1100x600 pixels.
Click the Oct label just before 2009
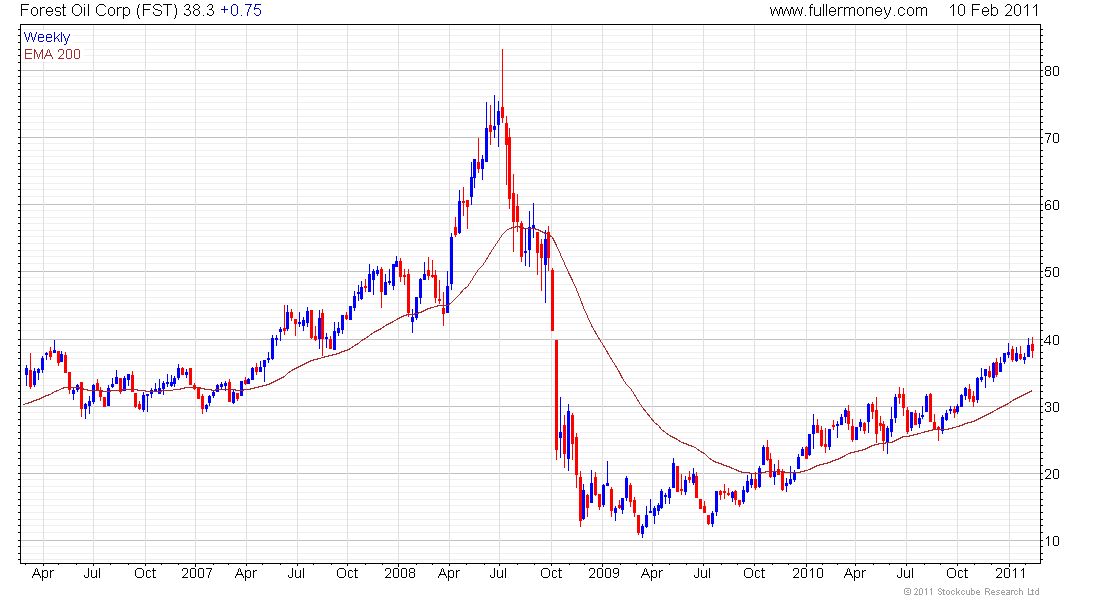point(551,573)
